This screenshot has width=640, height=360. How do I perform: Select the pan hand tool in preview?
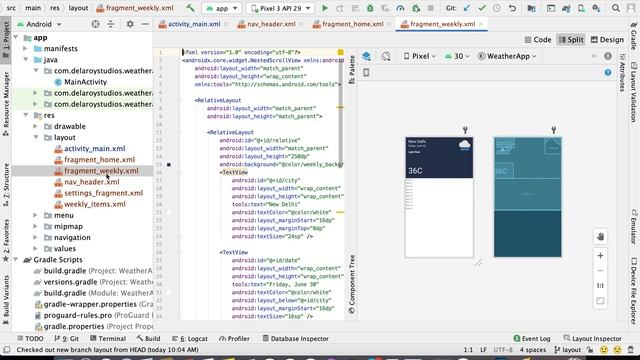click(x=600, y=236)
